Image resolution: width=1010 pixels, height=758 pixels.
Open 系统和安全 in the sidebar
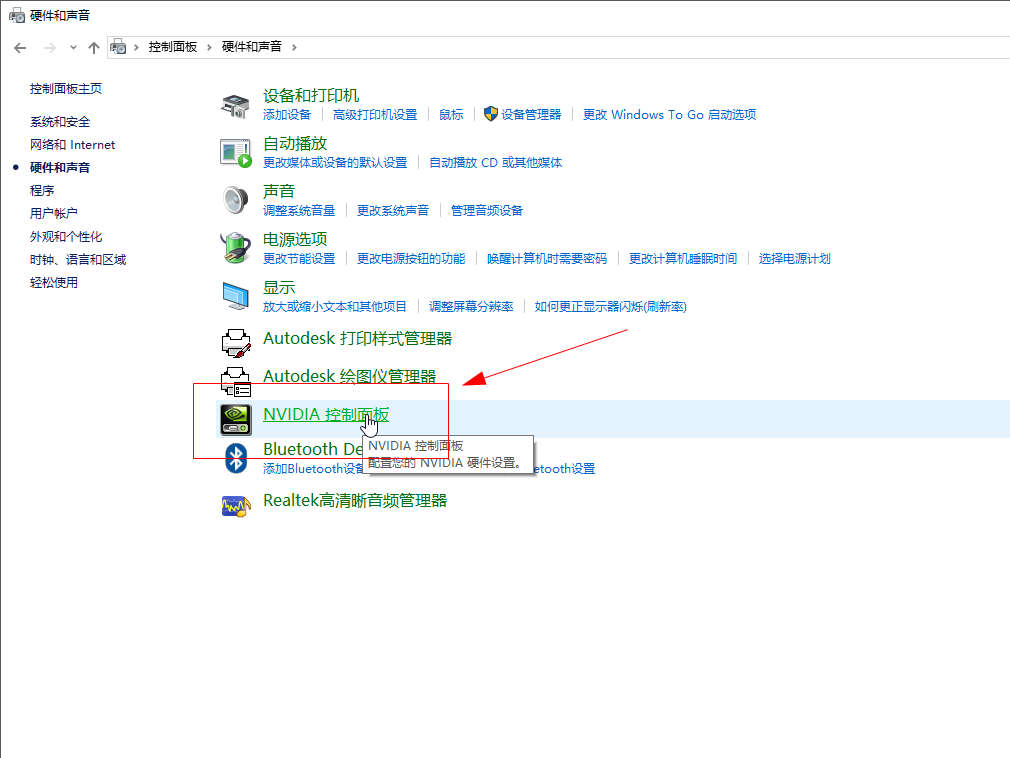[x=60, y=122]
